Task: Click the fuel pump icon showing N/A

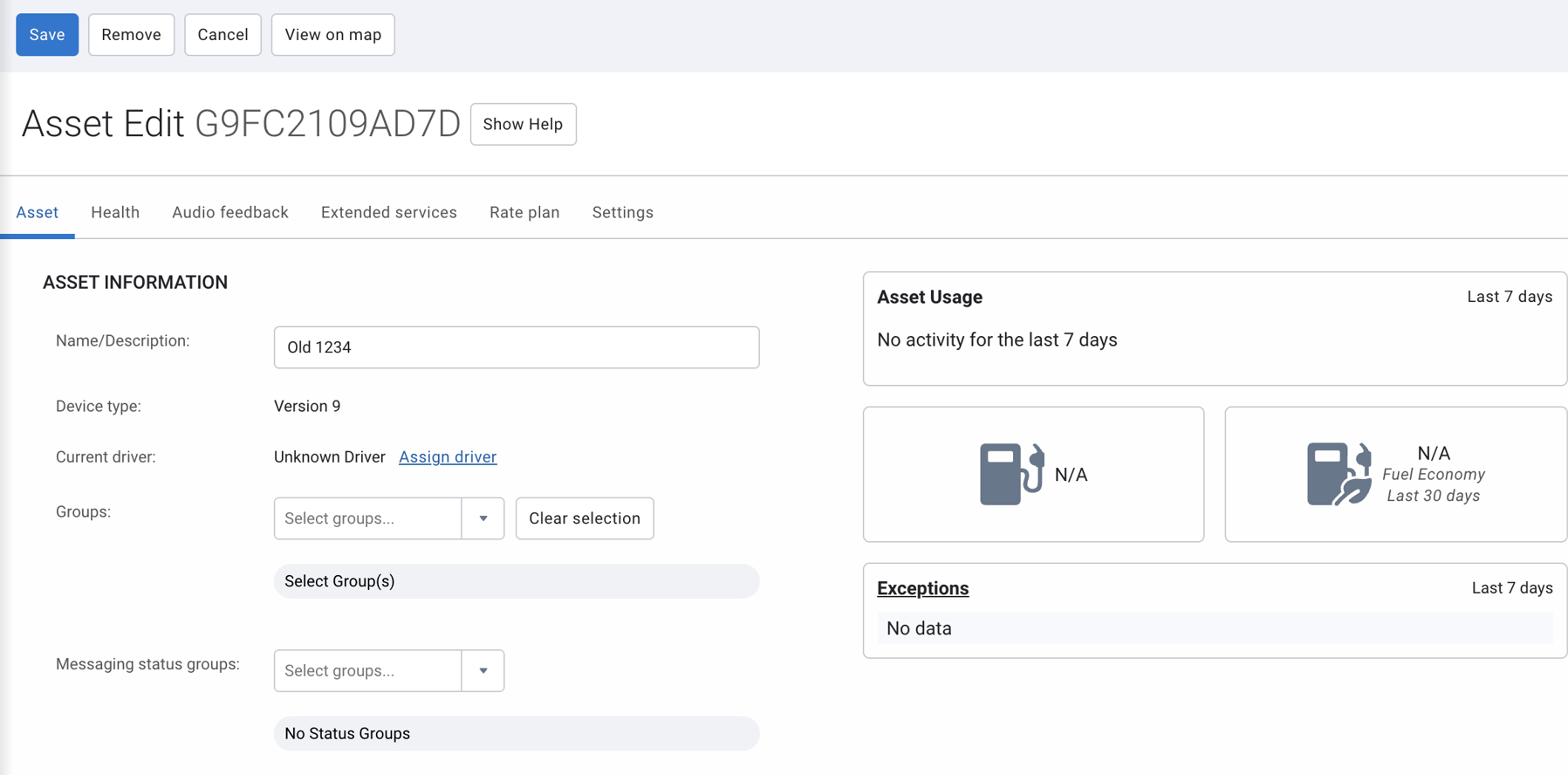Action: (1011, 474)
